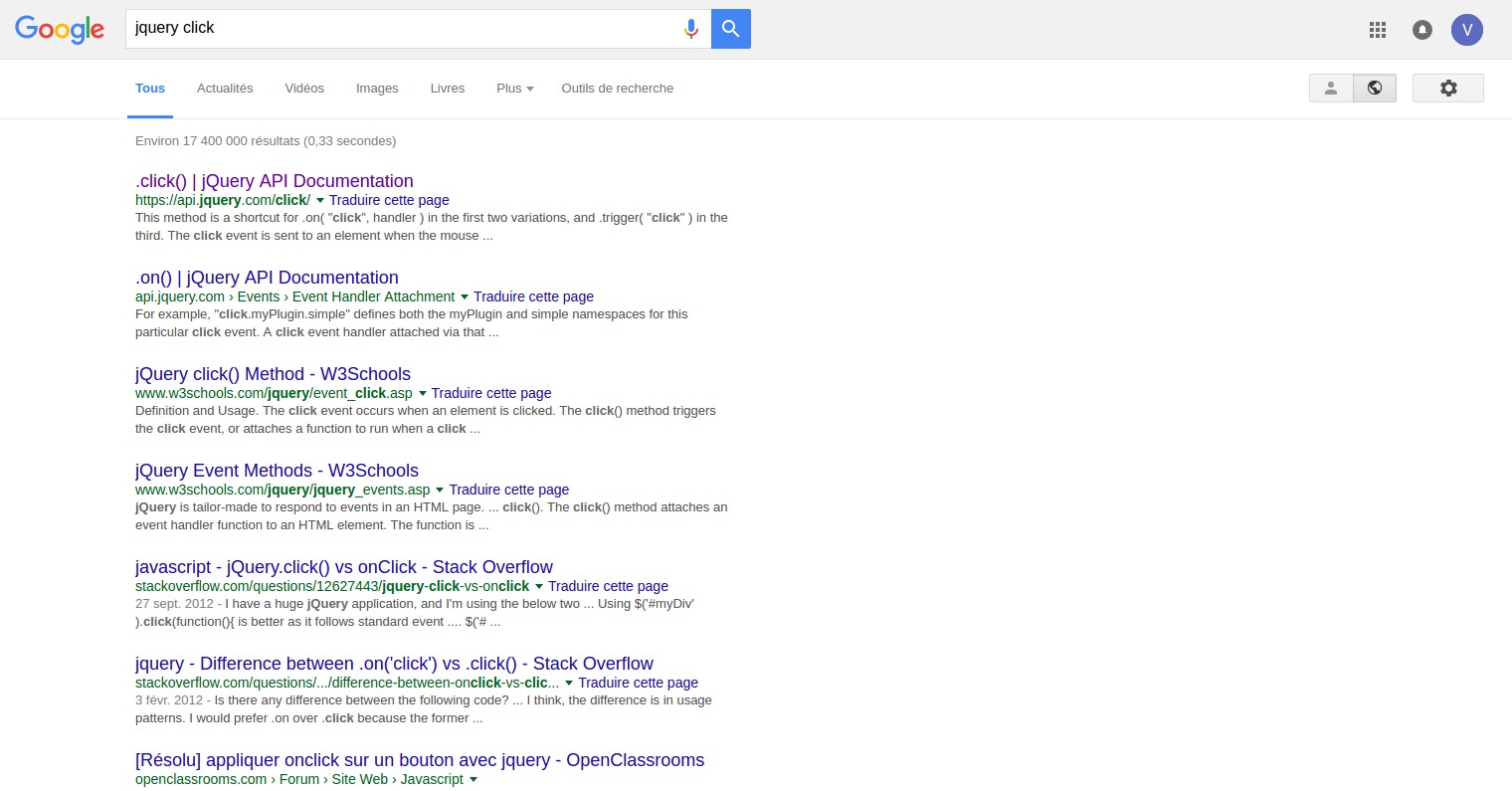Open 'jQuery click() Method - W3Schools' result

273,374
